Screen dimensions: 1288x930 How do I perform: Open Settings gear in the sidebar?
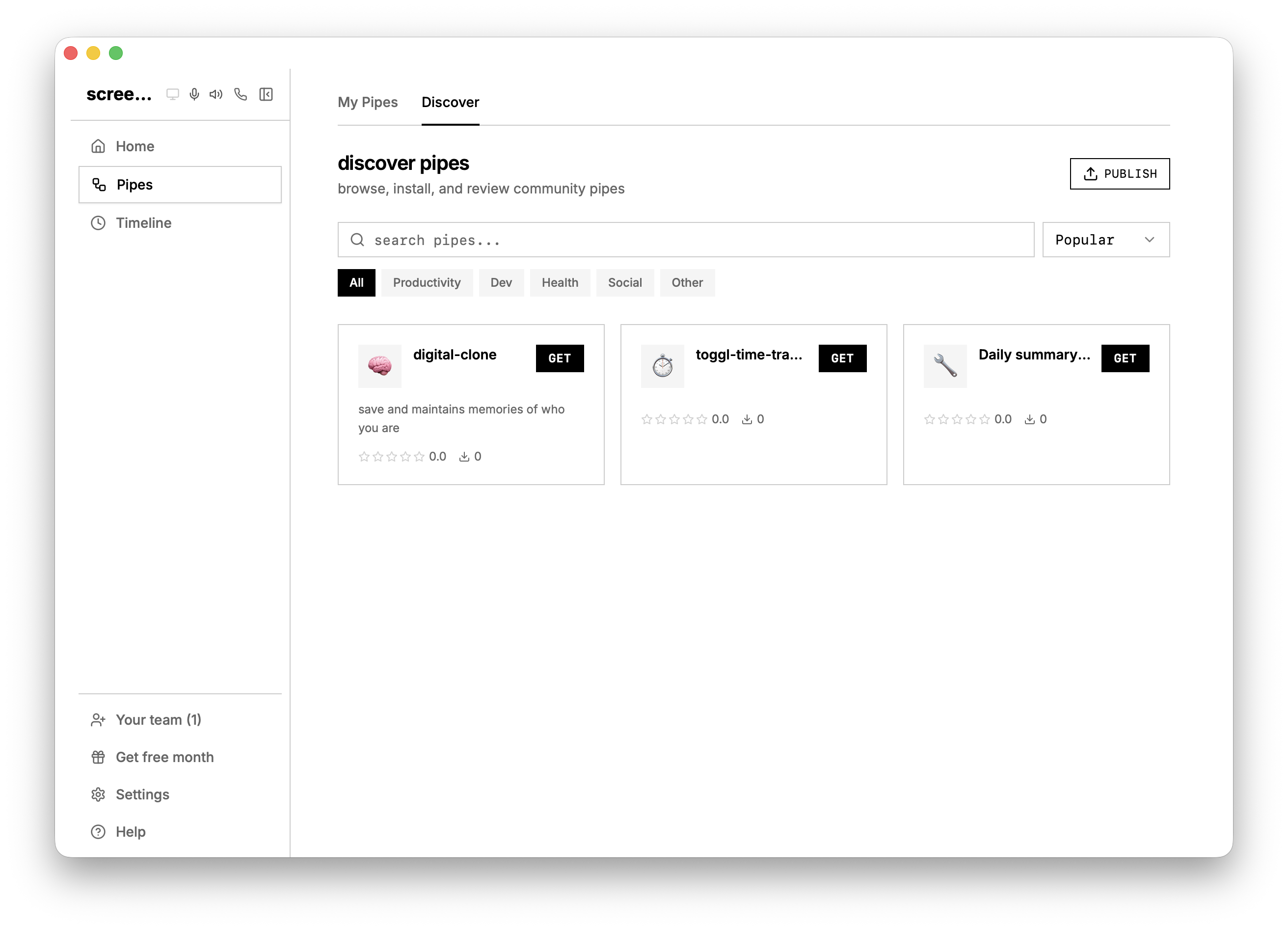point(142,794)
